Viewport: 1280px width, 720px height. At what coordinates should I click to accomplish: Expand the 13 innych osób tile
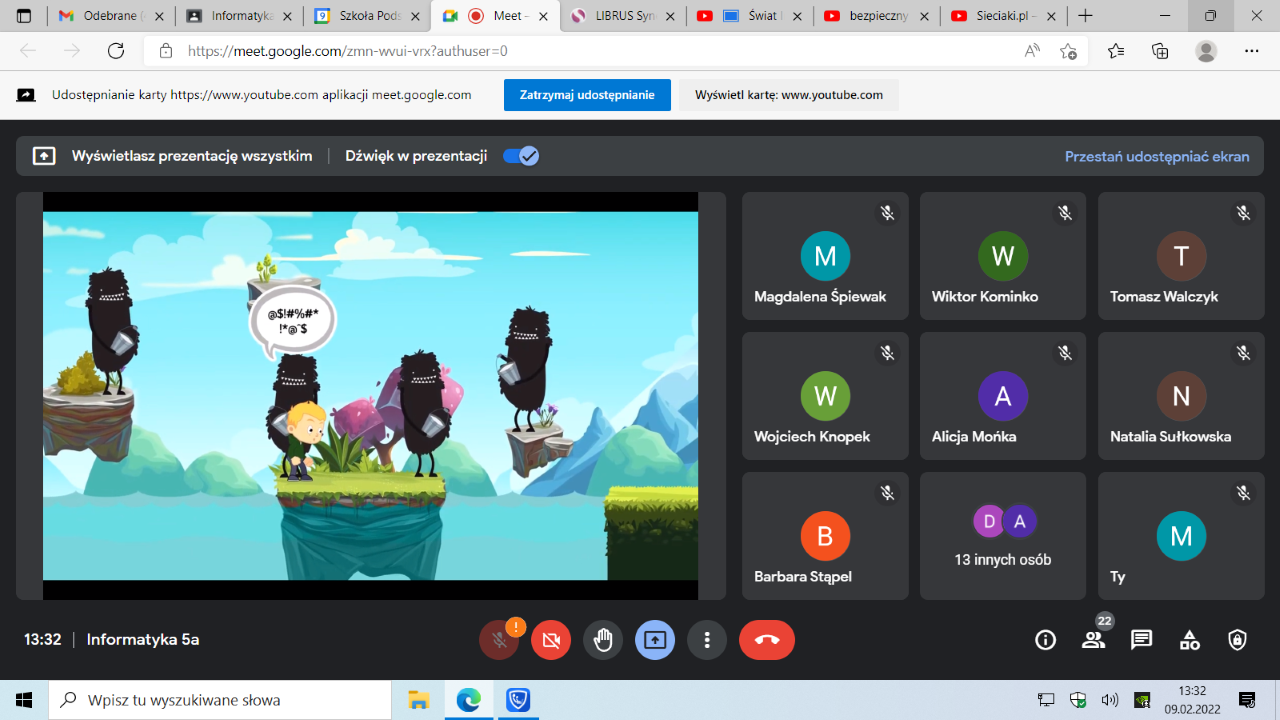(1003, 536)
